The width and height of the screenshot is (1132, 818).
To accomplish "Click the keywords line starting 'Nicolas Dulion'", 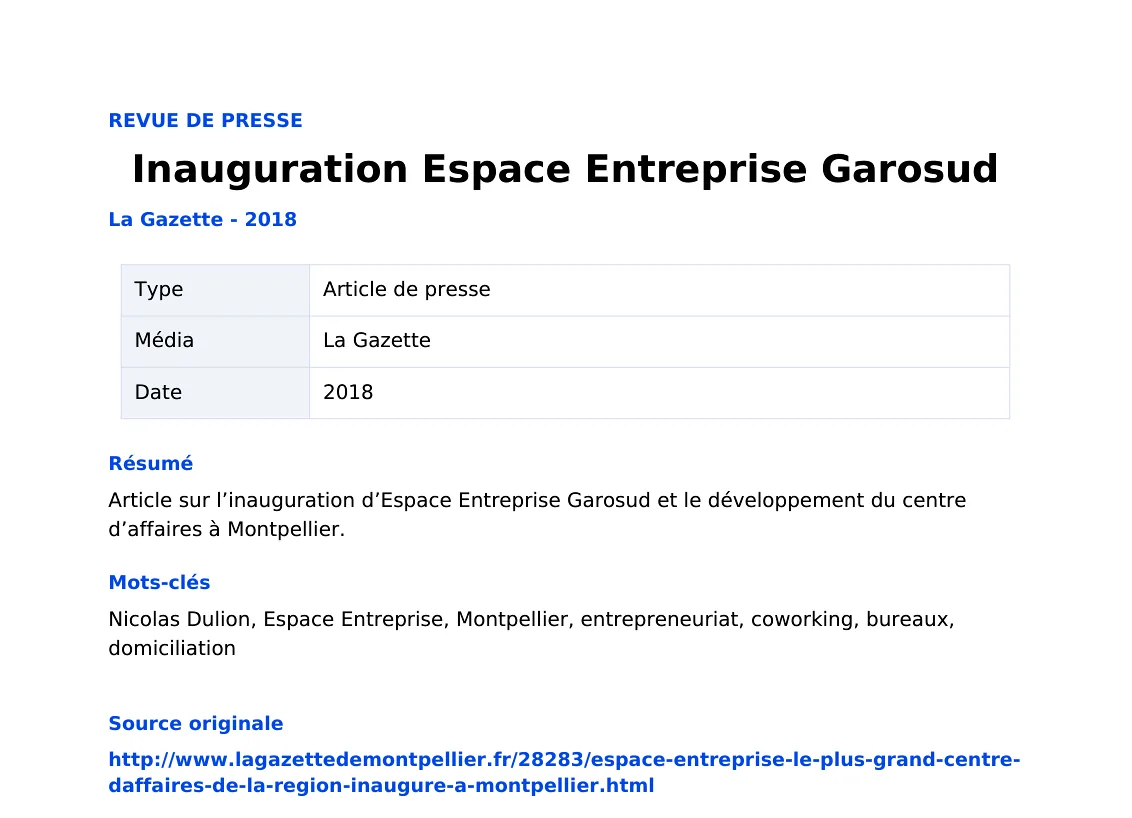I will tap(531, 634).
